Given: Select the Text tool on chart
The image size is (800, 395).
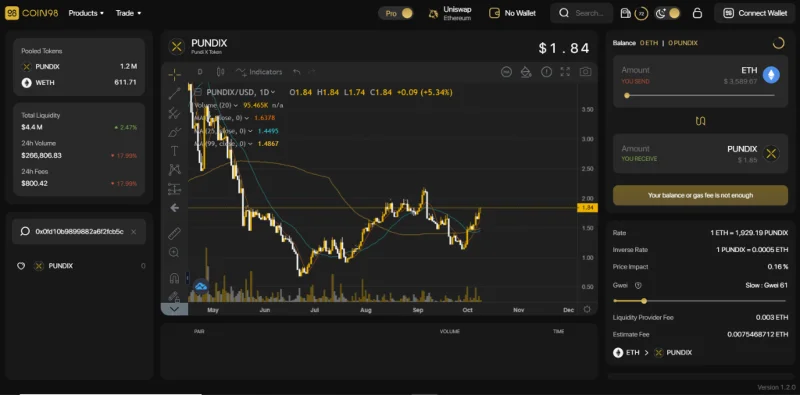Looking at the screenshot, I should pyautogui.click(x=174, y=151).
